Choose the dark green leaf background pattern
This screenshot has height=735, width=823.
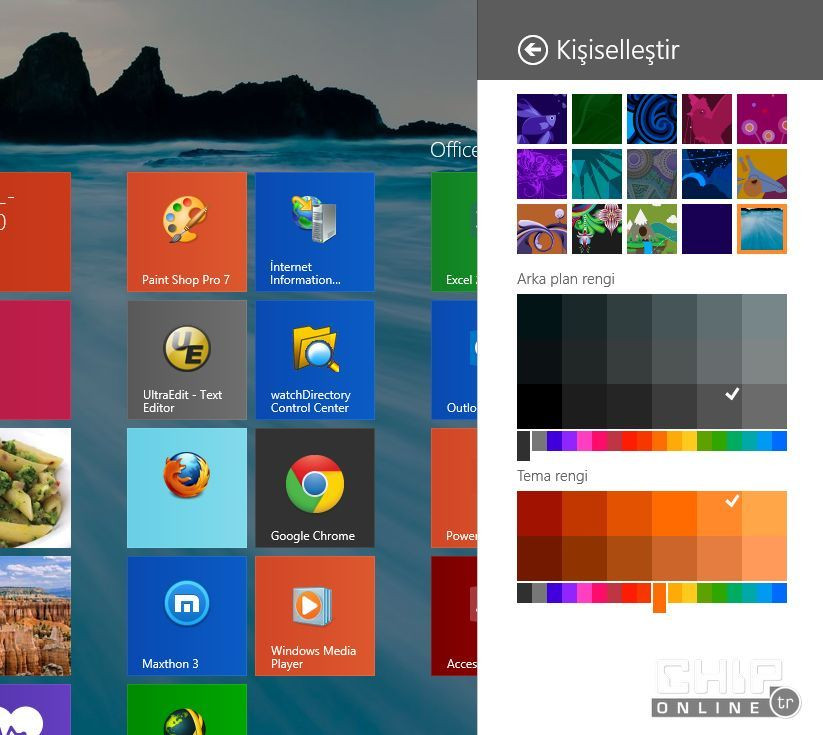pos(597,119)
